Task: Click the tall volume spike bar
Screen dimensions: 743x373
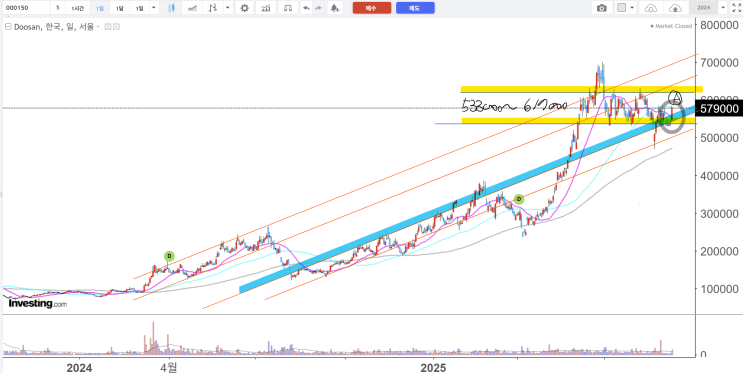Action: [x=153, y=338]
